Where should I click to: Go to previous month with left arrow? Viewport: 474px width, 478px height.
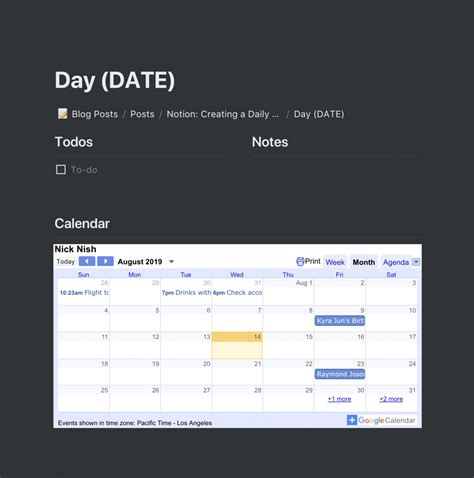[x=87, y=261]
